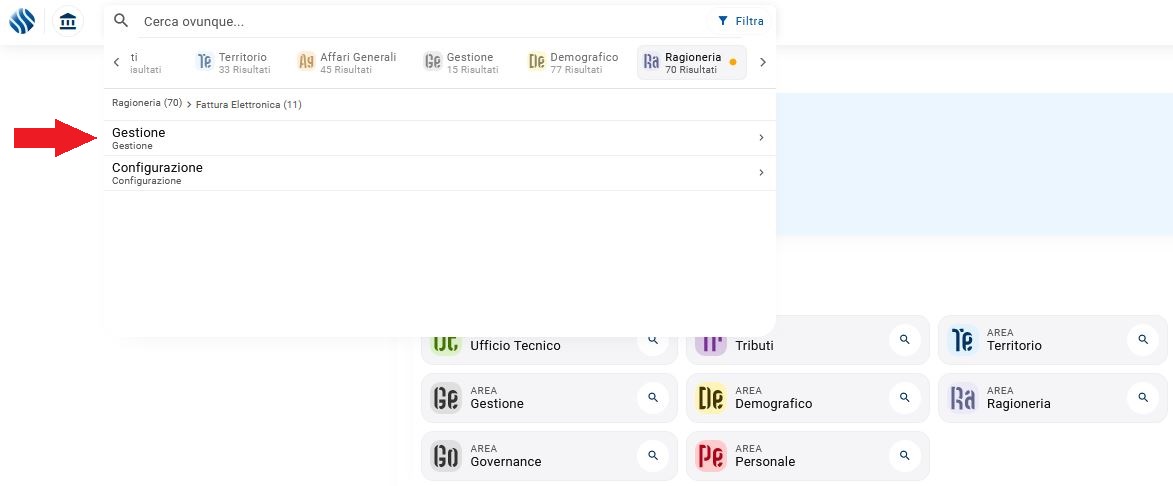This screenshot has height=486, width=1173.
Task: Search within the Governance area card
Action: tap(653, 456)
